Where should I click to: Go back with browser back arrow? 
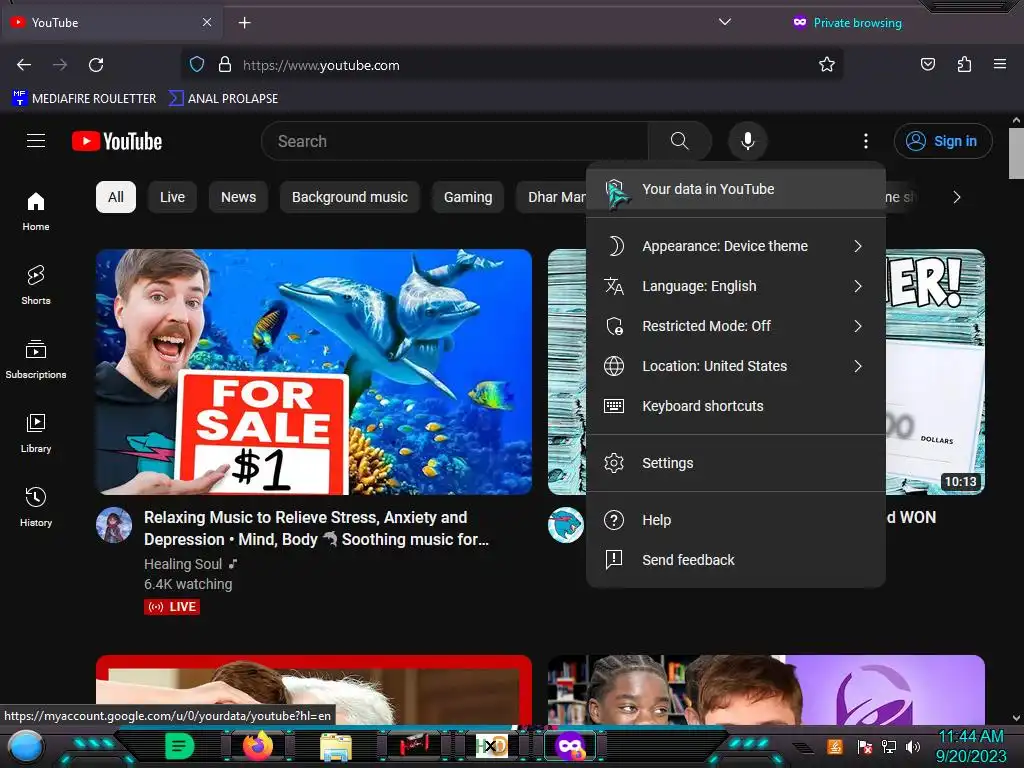(x=24, y=65)
